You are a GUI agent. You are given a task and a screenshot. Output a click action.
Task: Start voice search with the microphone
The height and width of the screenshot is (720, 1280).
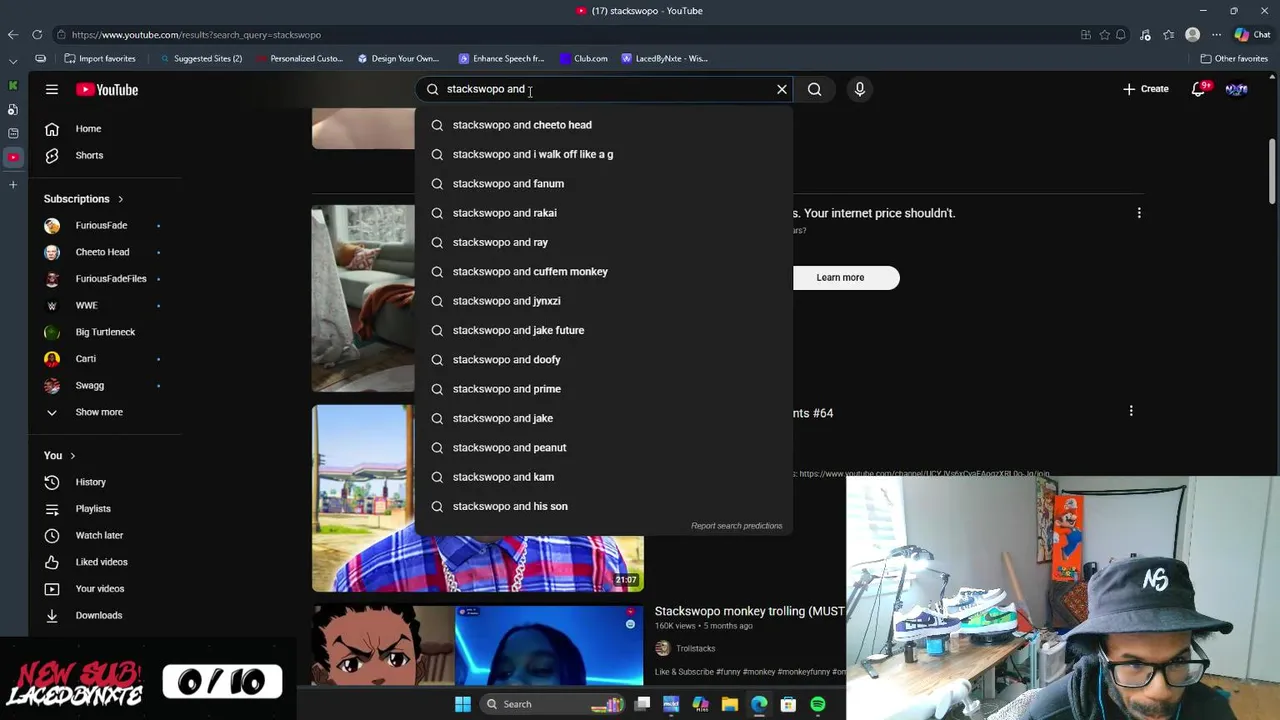(x=860, y=89)
